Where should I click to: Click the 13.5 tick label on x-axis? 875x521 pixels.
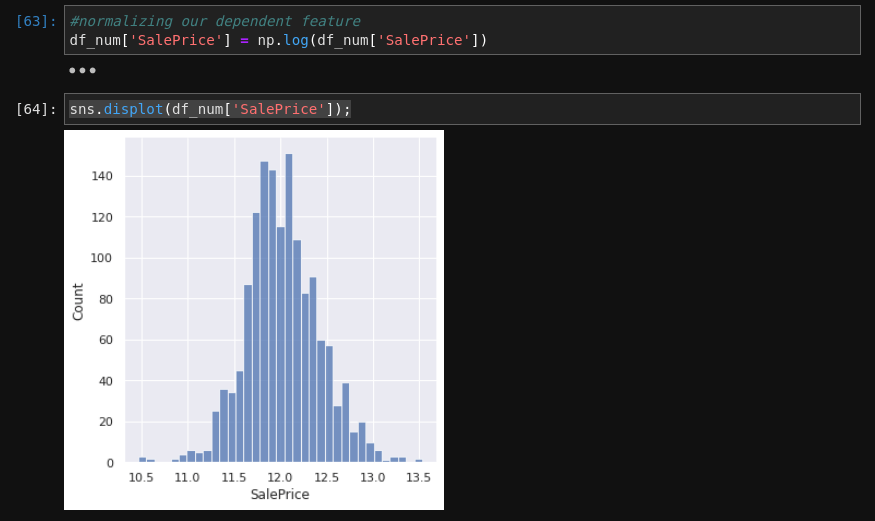point(418,478)
